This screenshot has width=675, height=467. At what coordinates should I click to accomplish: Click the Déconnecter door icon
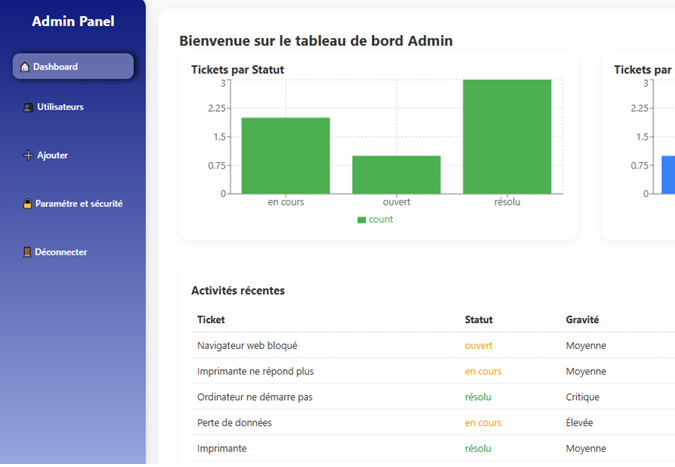point(27,252)
